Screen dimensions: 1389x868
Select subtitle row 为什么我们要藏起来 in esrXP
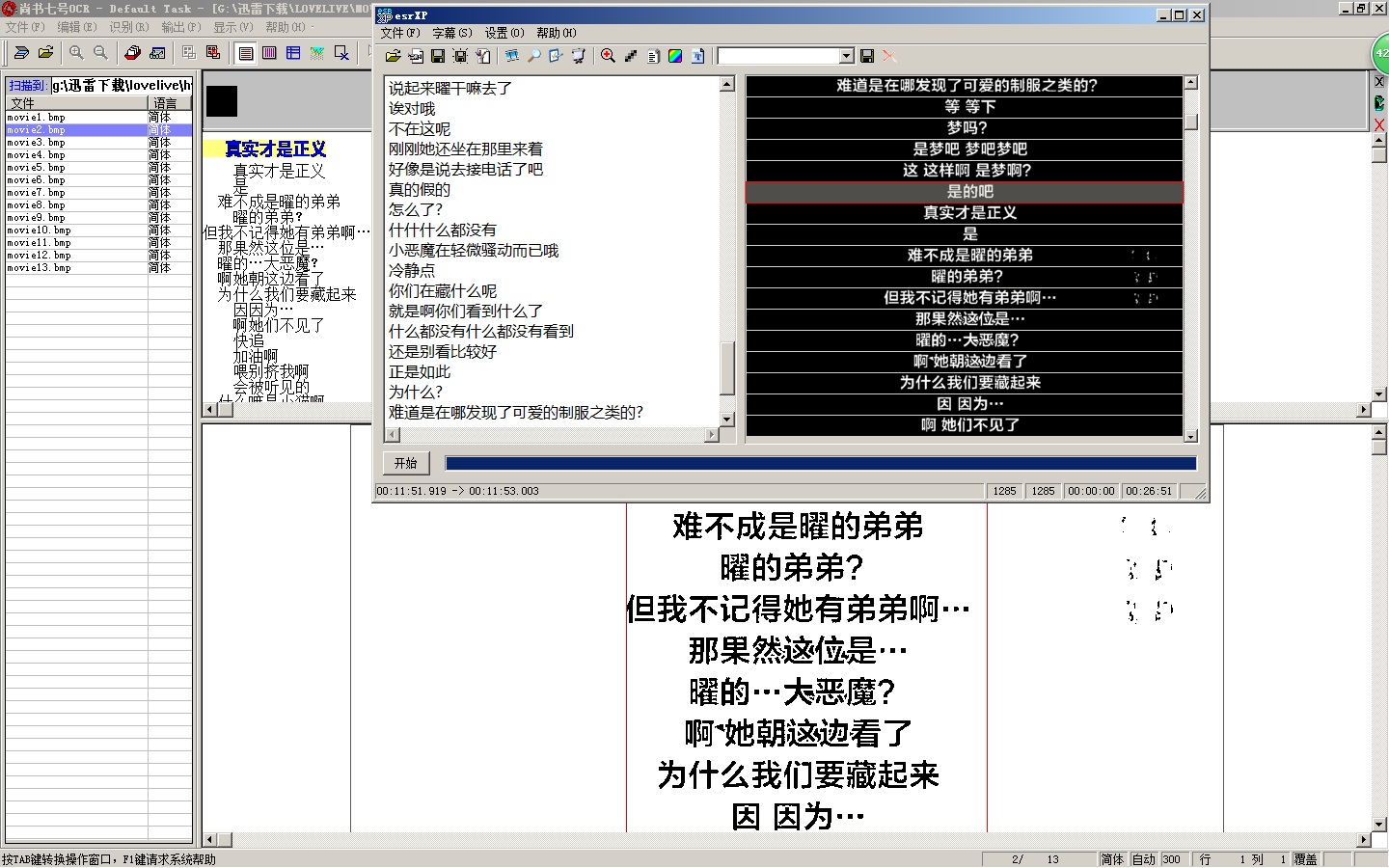coord(965,383)
